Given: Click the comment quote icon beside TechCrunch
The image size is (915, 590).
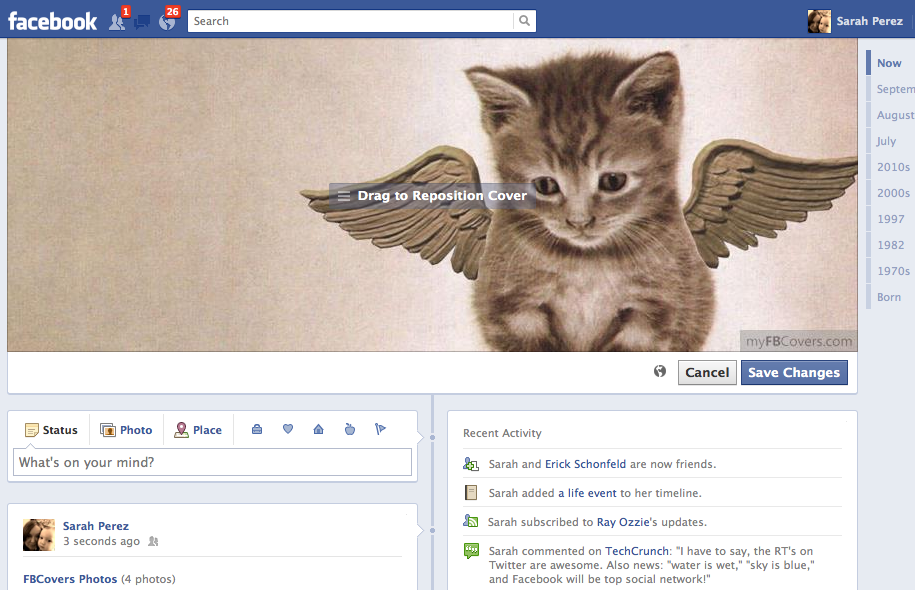Looking at the screenshot, I should 471,550.
